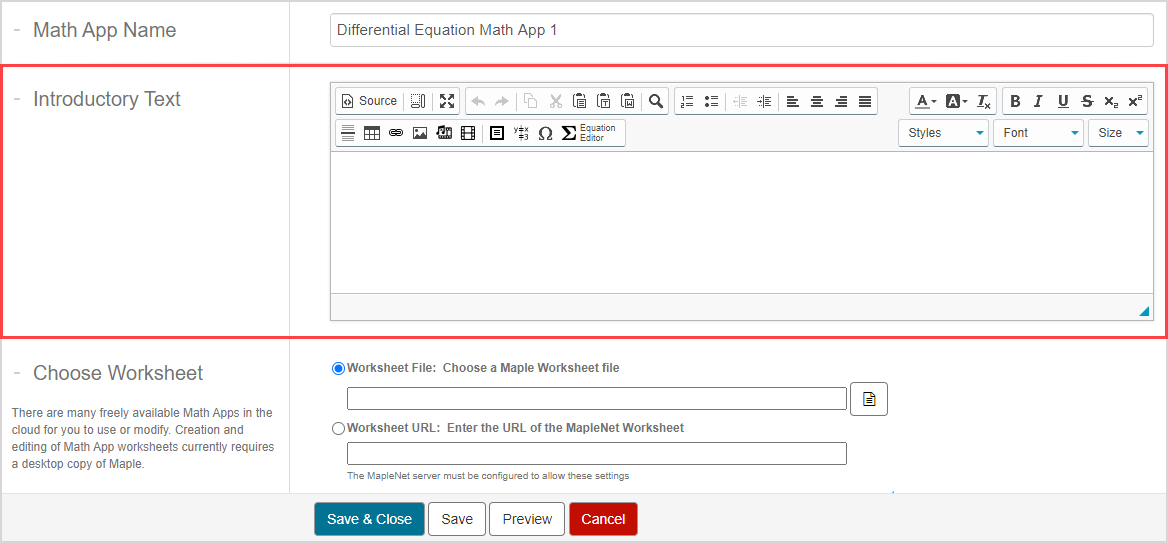Select the Worksheet URL radio option
Viewport: 1168px width, 543px height.
coord(338,428)
